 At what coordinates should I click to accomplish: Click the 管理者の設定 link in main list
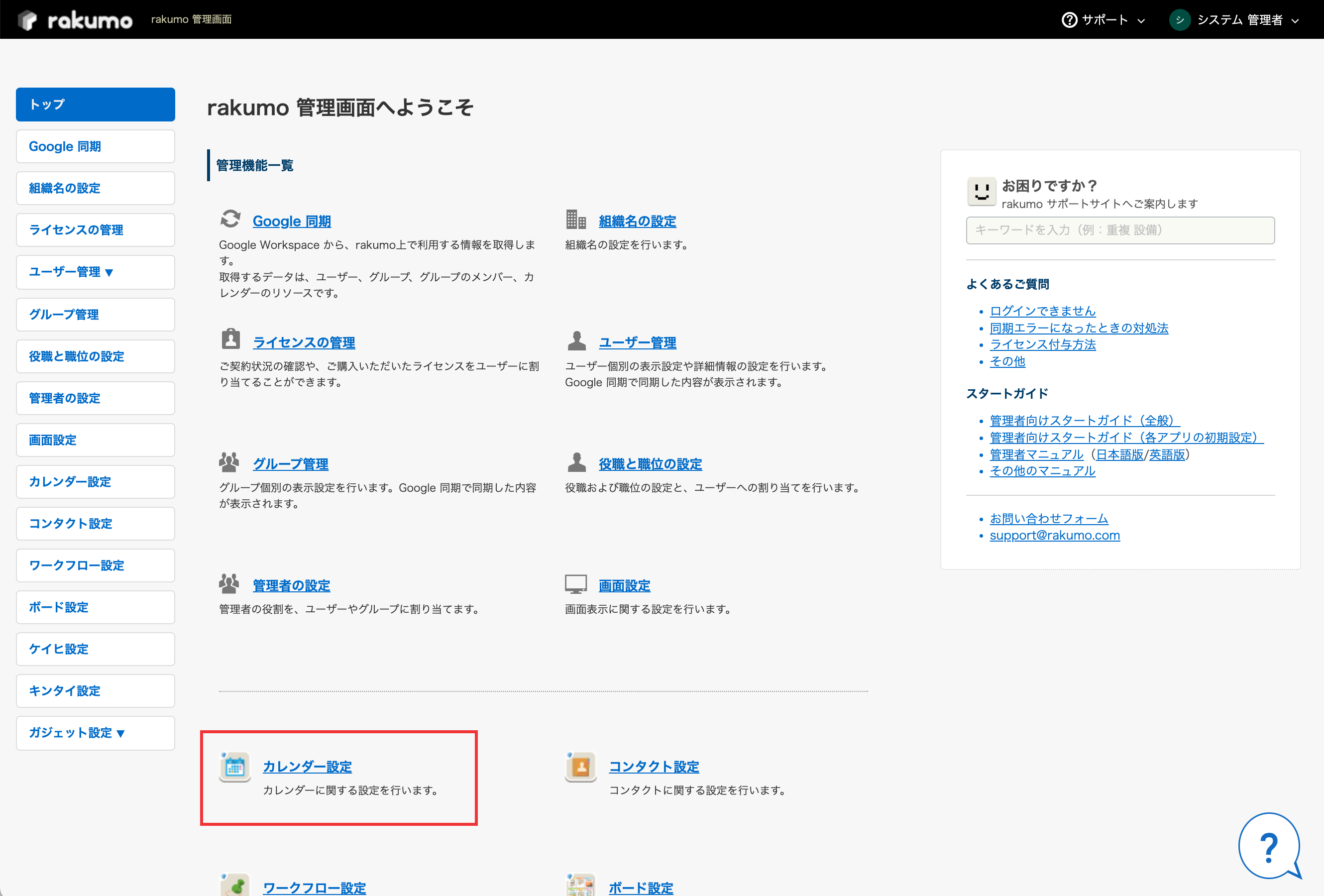(x=291, y=585)
